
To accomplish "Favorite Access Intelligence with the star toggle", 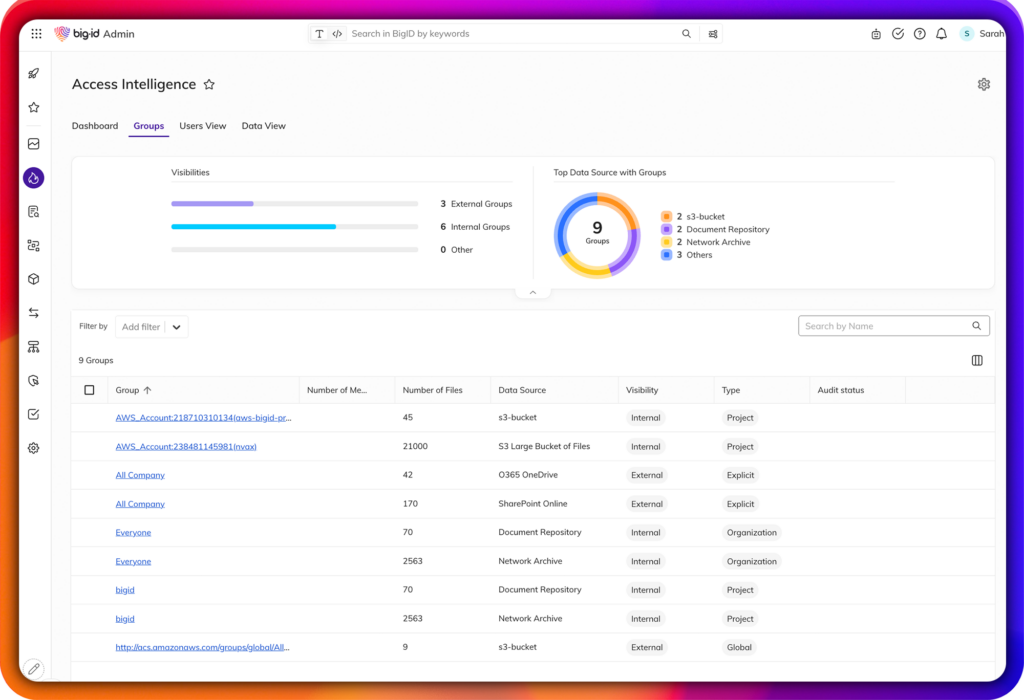I will (x=209, y=85).
